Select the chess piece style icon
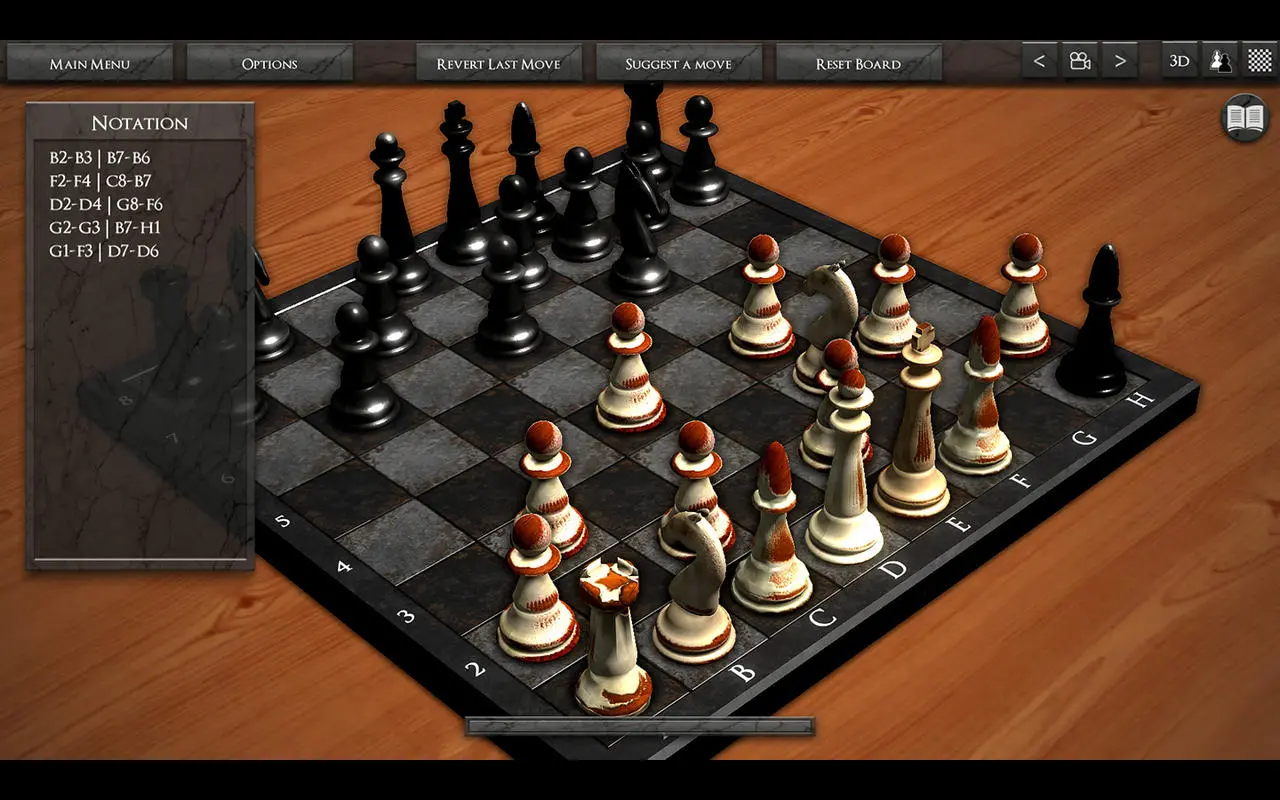The image size is (1280, 800). 1220,61
